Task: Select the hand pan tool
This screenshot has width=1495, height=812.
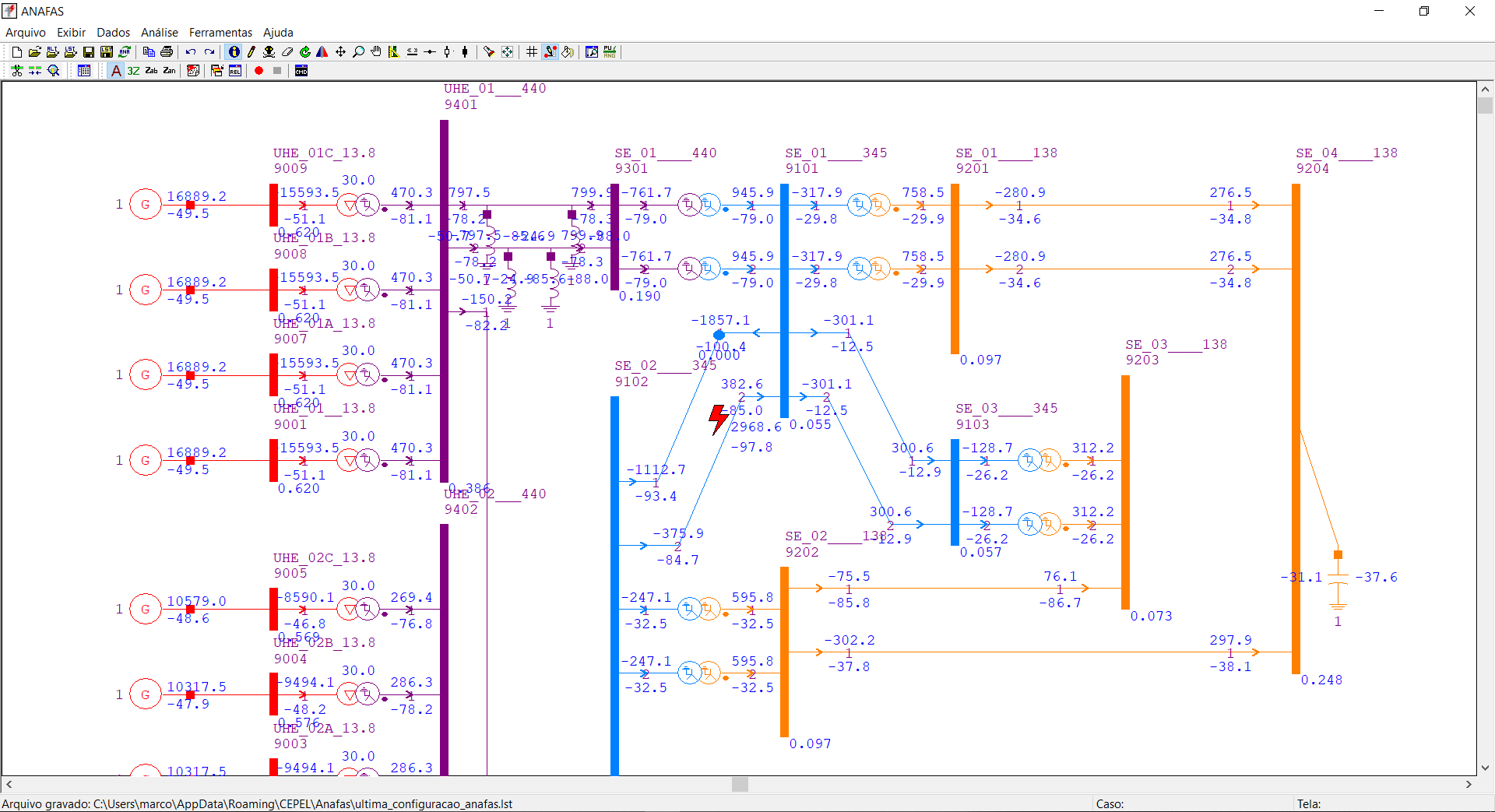Action: (x=376, y=52)
